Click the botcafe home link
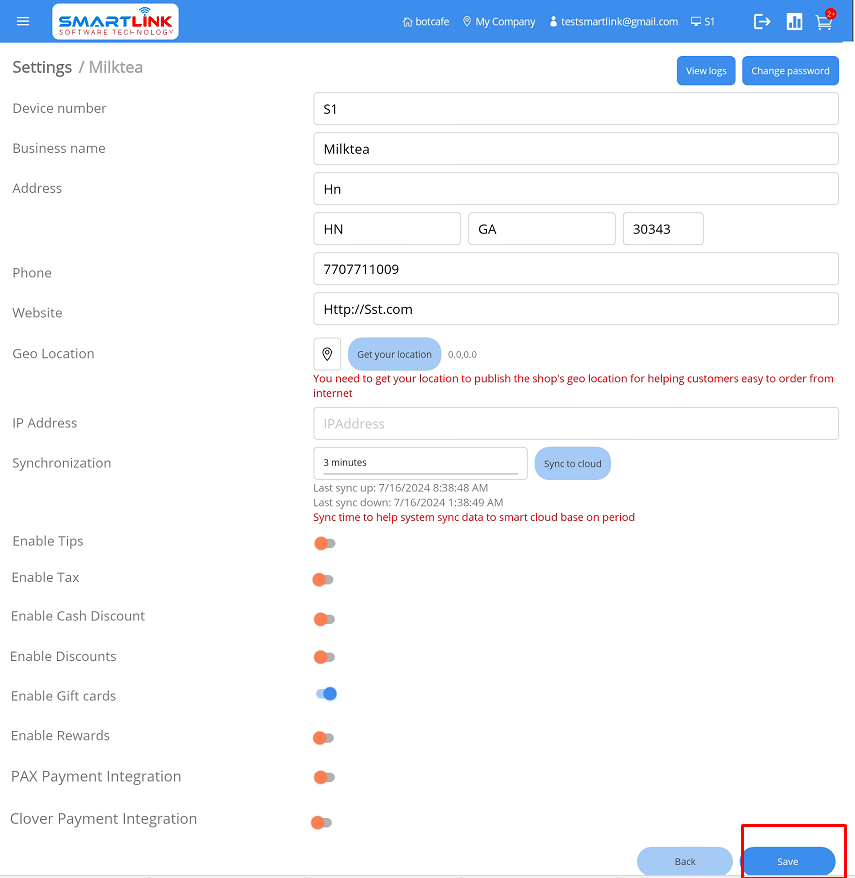 click(425, 22)
